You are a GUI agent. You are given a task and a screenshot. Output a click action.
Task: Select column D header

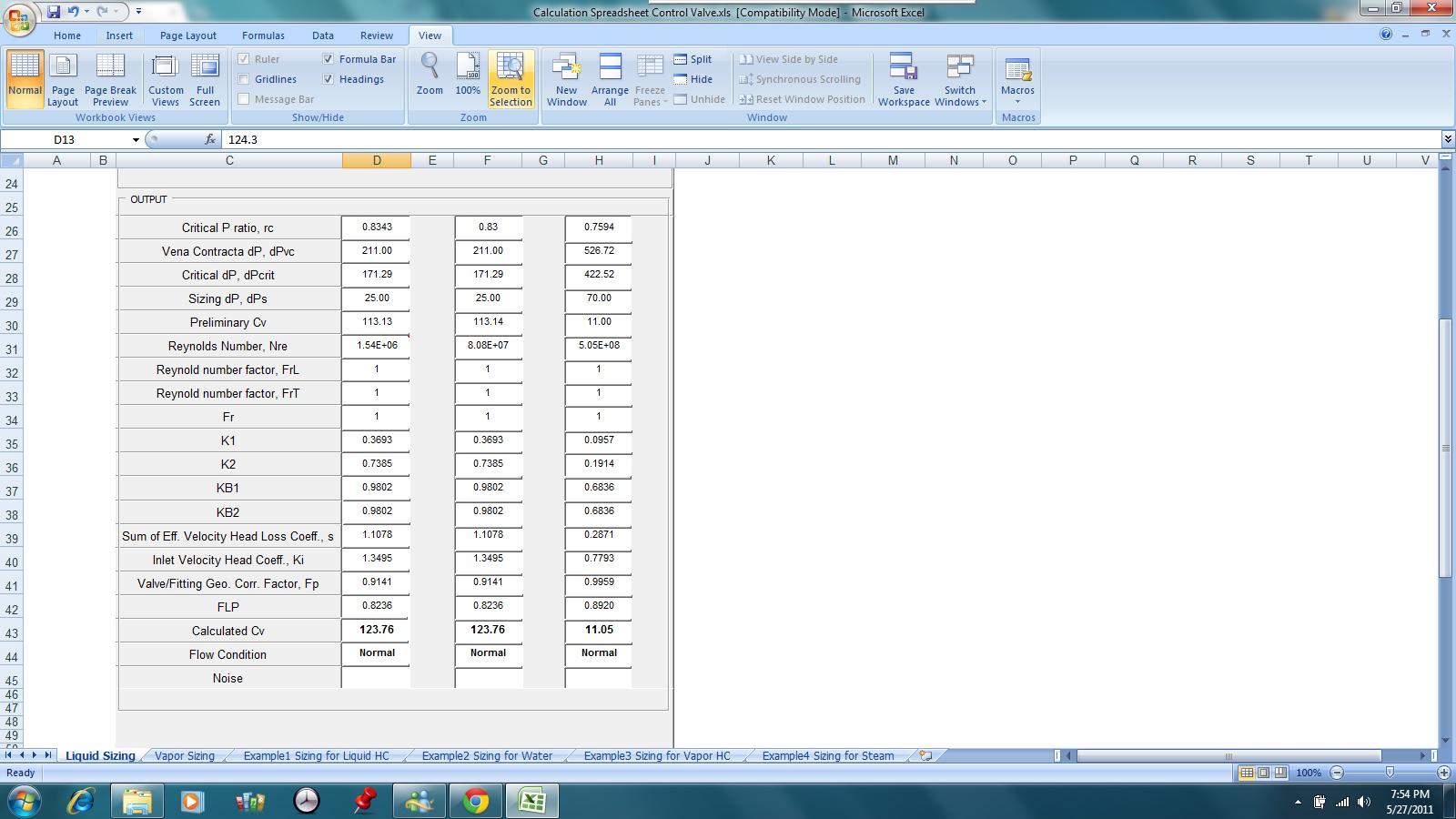pyautogui.click(x=377, y=160)
